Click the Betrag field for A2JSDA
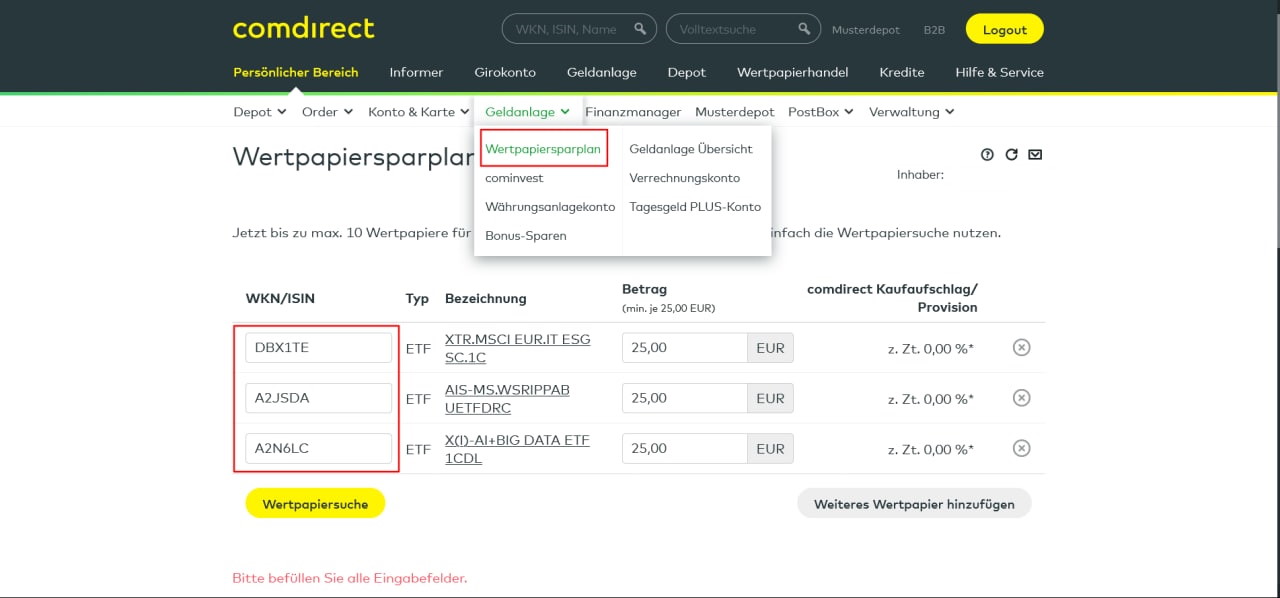The image size is (1280, 598). tap(684, 398)
